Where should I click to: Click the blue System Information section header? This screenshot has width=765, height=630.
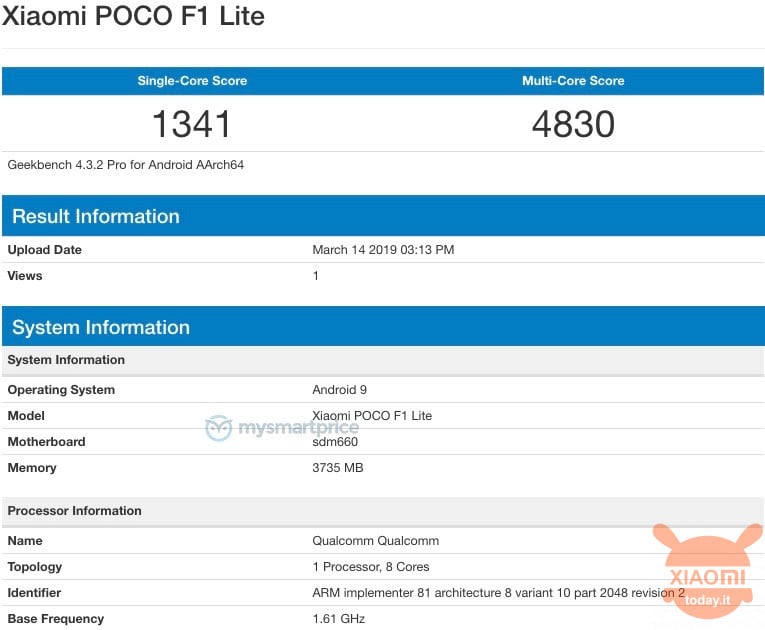[383, 326]
